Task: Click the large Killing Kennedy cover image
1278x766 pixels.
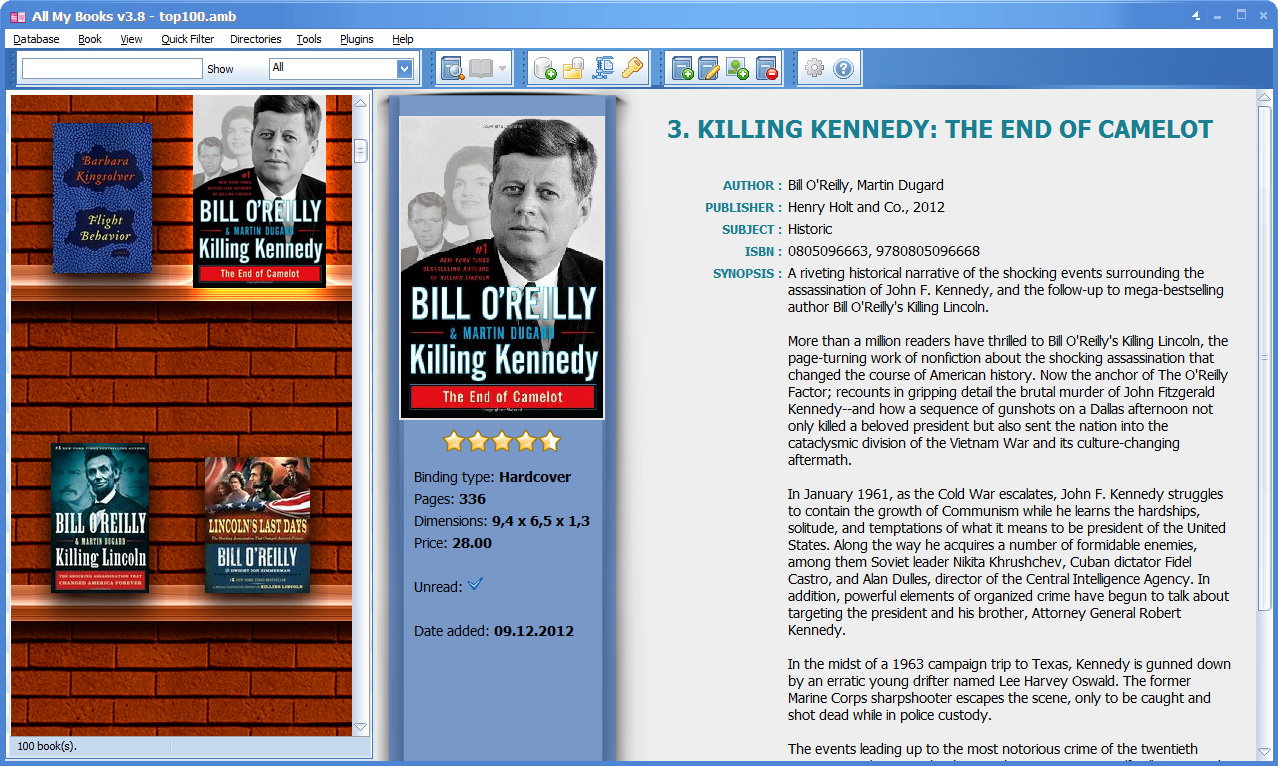Action: tap(502, 267)
